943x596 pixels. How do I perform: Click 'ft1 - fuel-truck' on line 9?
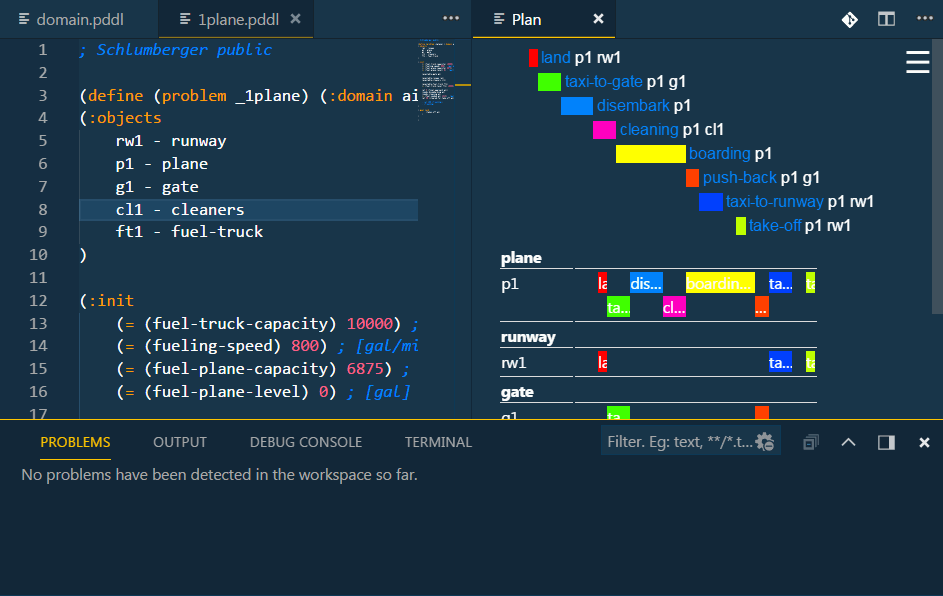(x=189, y=232)
